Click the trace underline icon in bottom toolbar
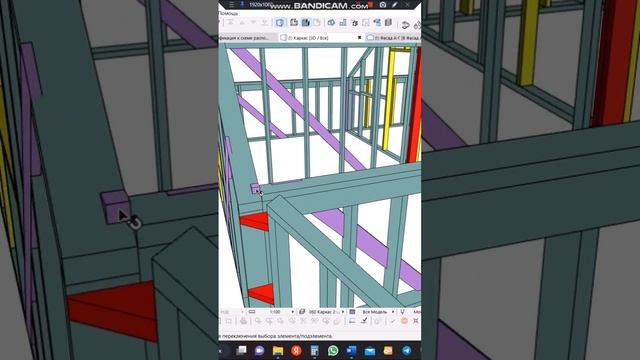Screen dimensions: 640x360 click(x=352, y=321)
